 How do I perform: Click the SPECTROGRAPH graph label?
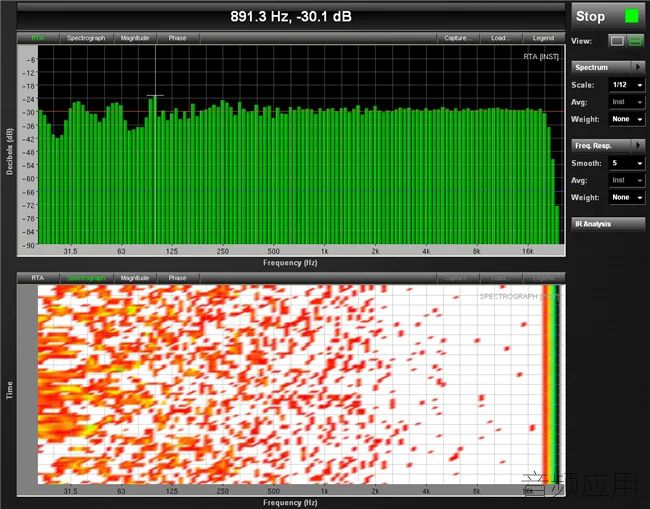(519, 297)
